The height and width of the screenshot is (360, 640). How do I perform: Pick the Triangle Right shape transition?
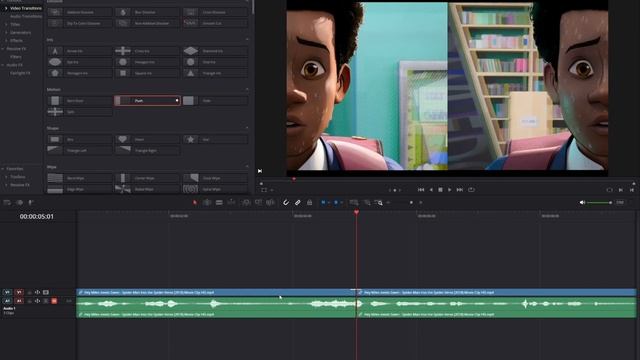pos(147,150)
